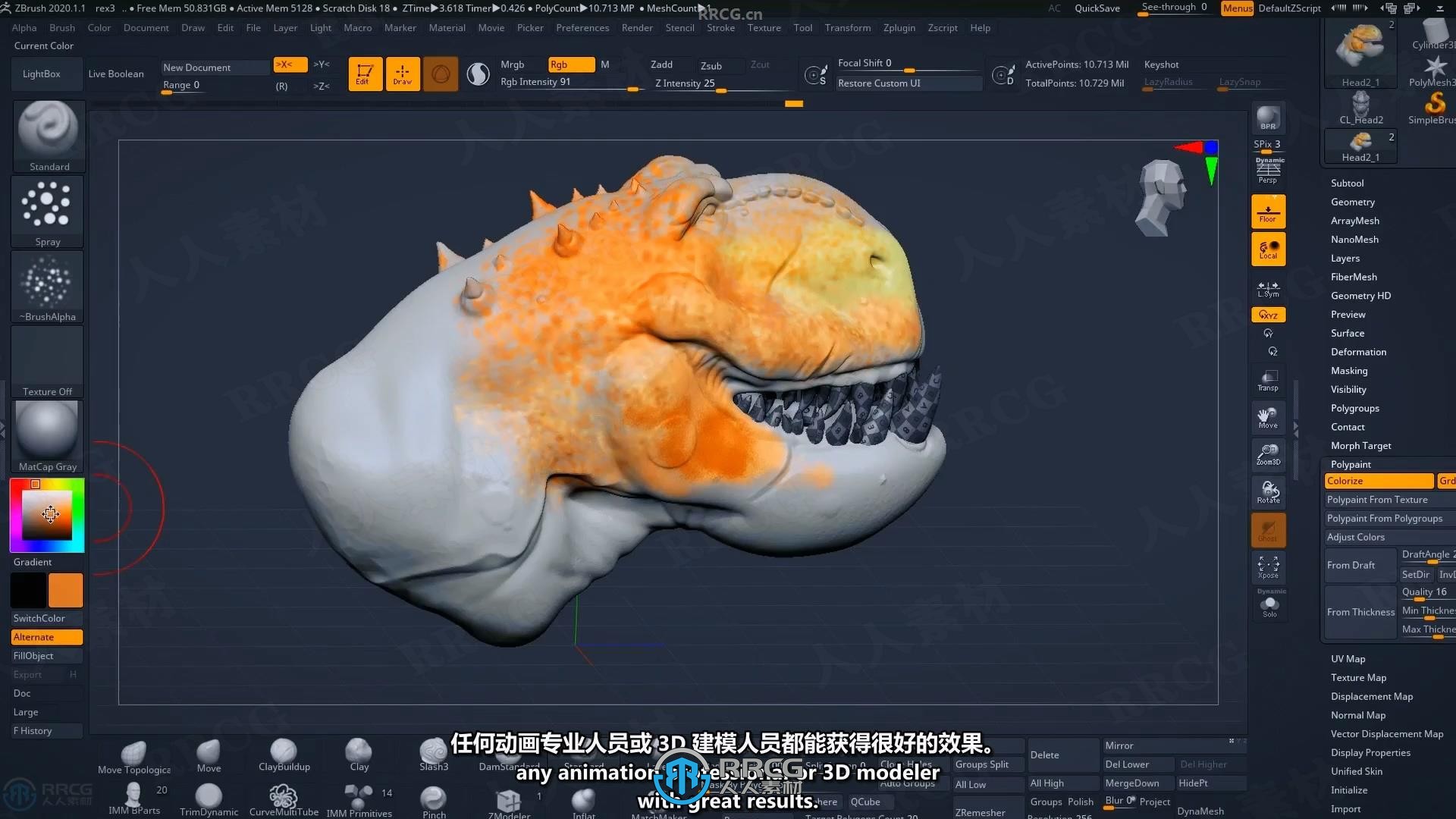Open the Texture Off selector
Viewport: 1456px width, 819px height.
[x=48, y=362]
